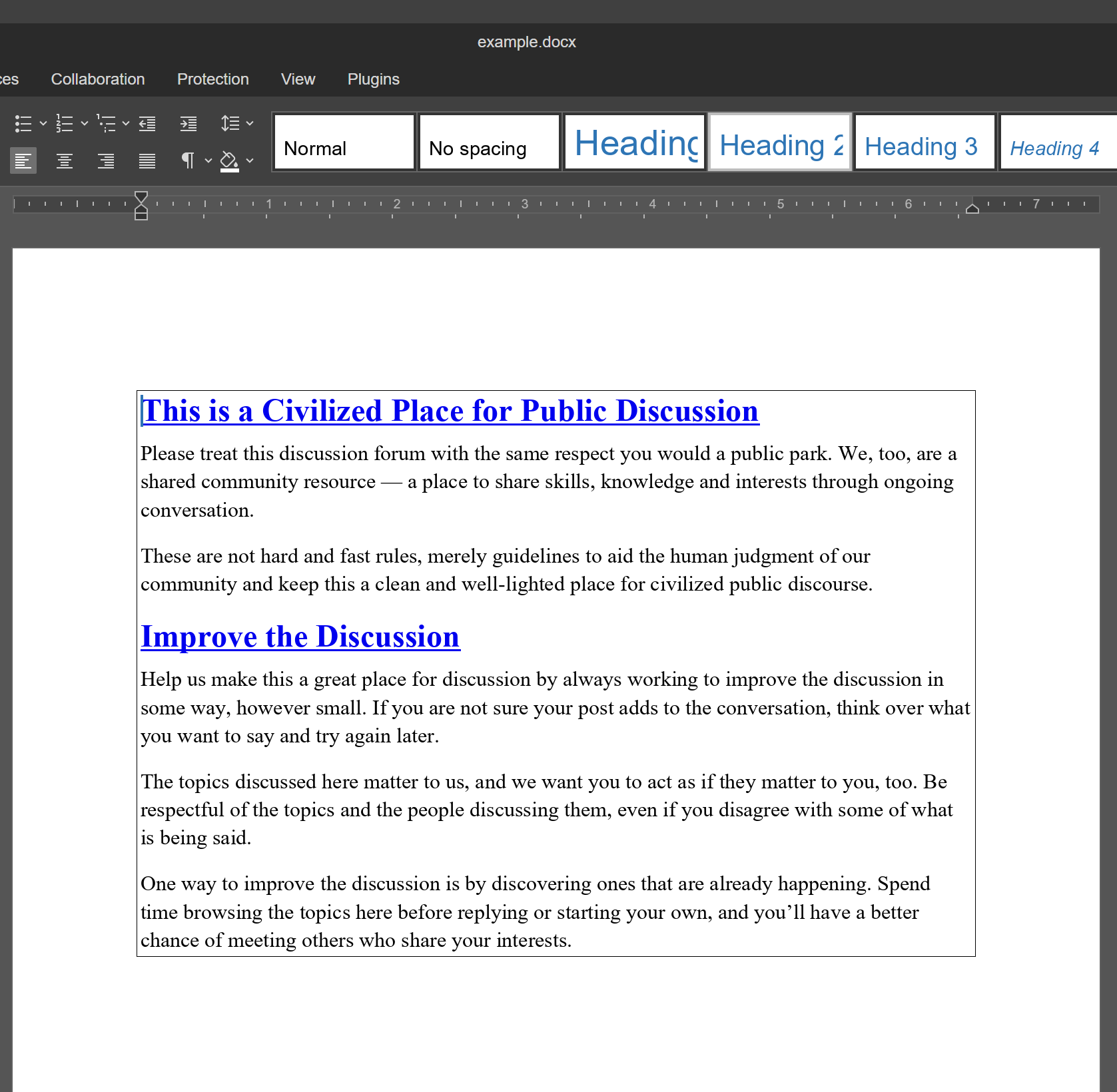The width and height of the screenshot is (1117, 1092).
Task: Click the first line indent ruler marker
Action: click(x=141, y=196)
